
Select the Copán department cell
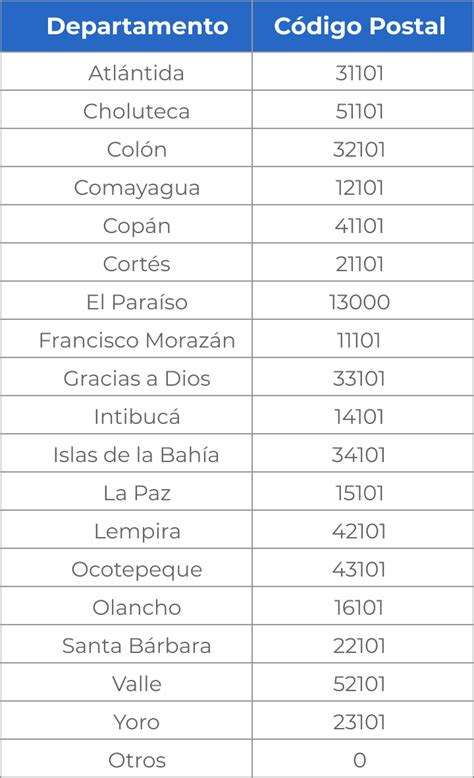click(126, 224)
